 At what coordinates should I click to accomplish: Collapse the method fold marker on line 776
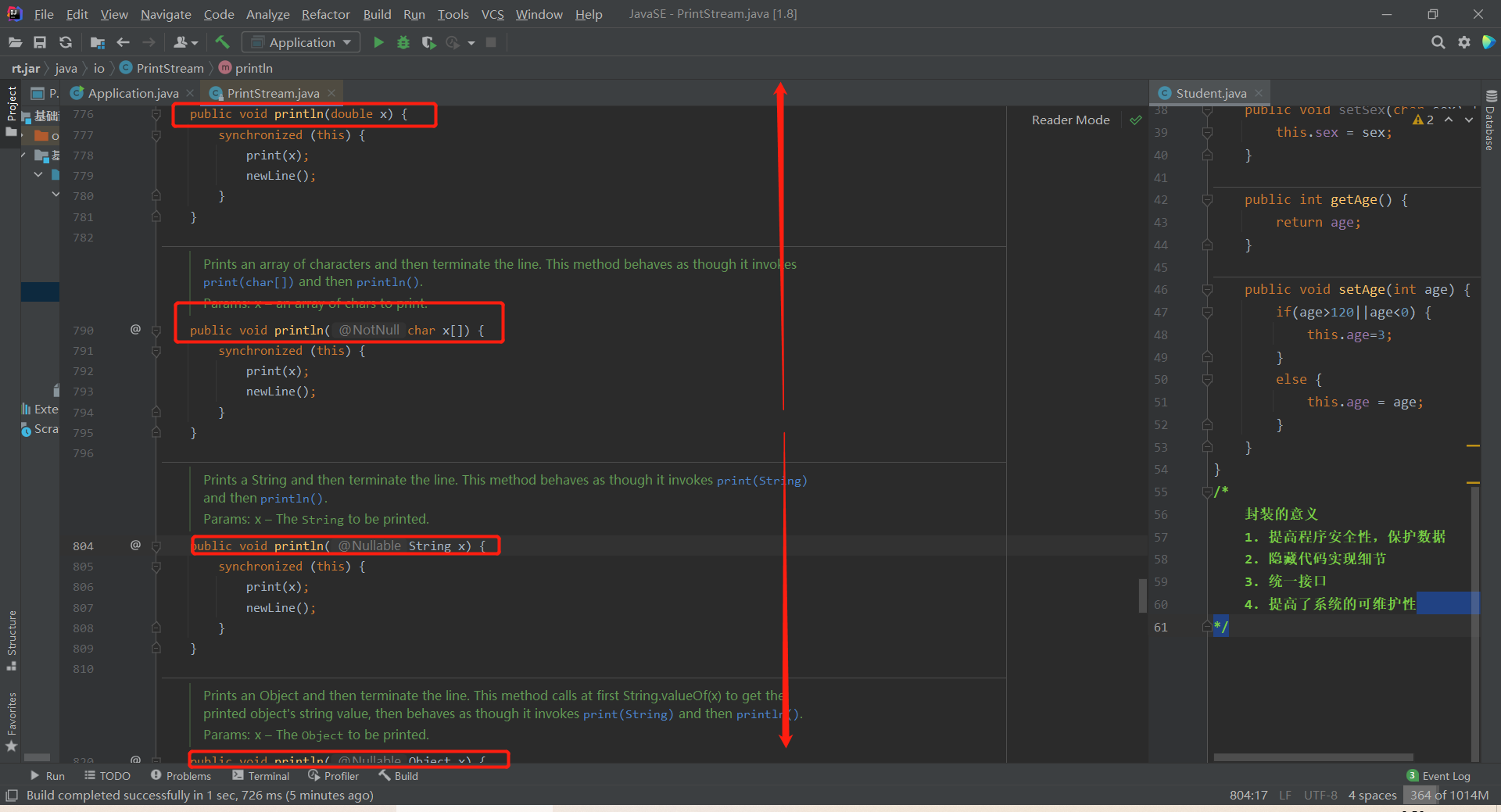156,114
